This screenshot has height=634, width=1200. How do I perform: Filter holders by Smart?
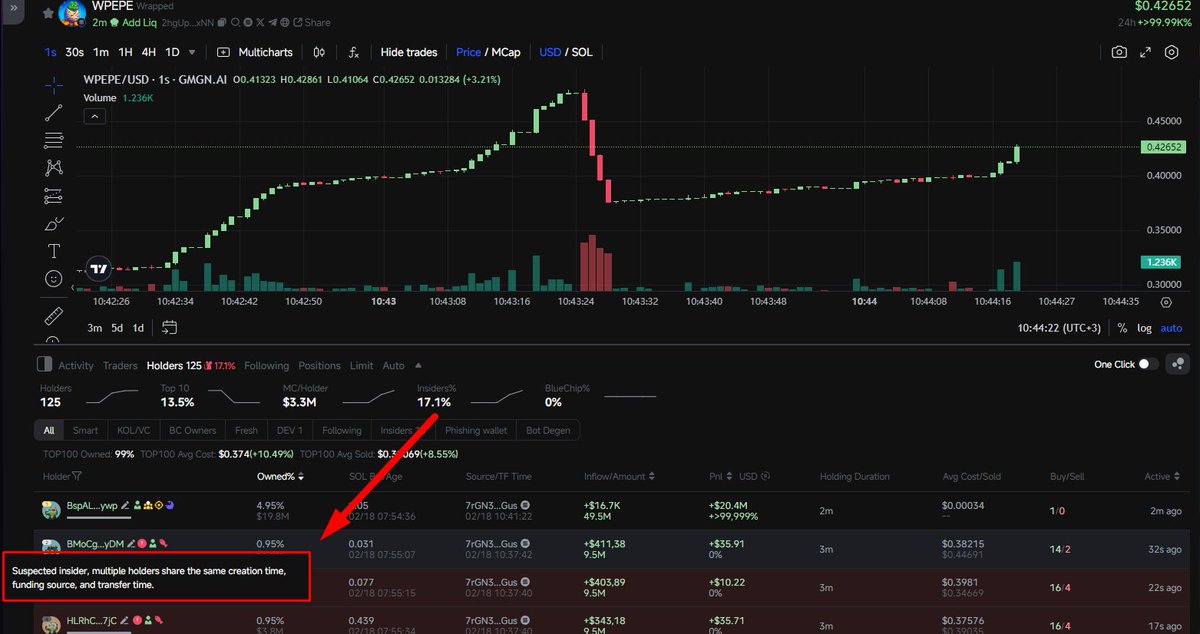coord(85,430)
